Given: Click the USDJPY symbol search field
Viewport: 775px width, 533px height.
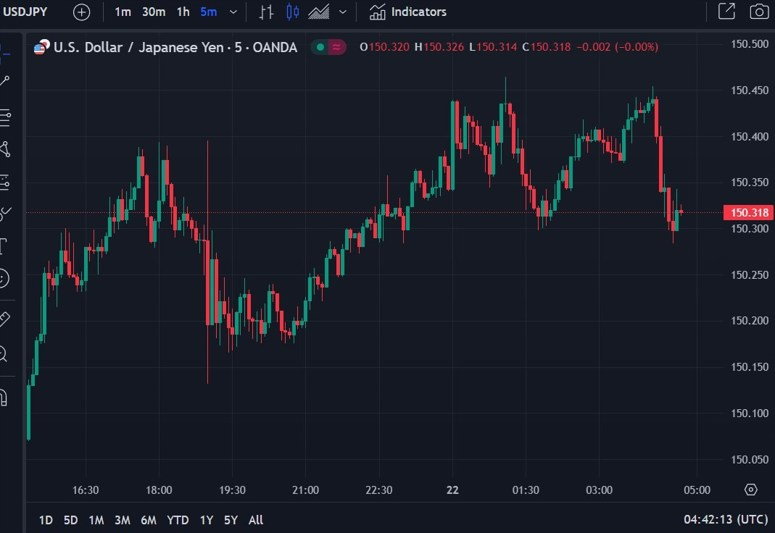Looking at the screenshot, I should (x=25, y=11).
